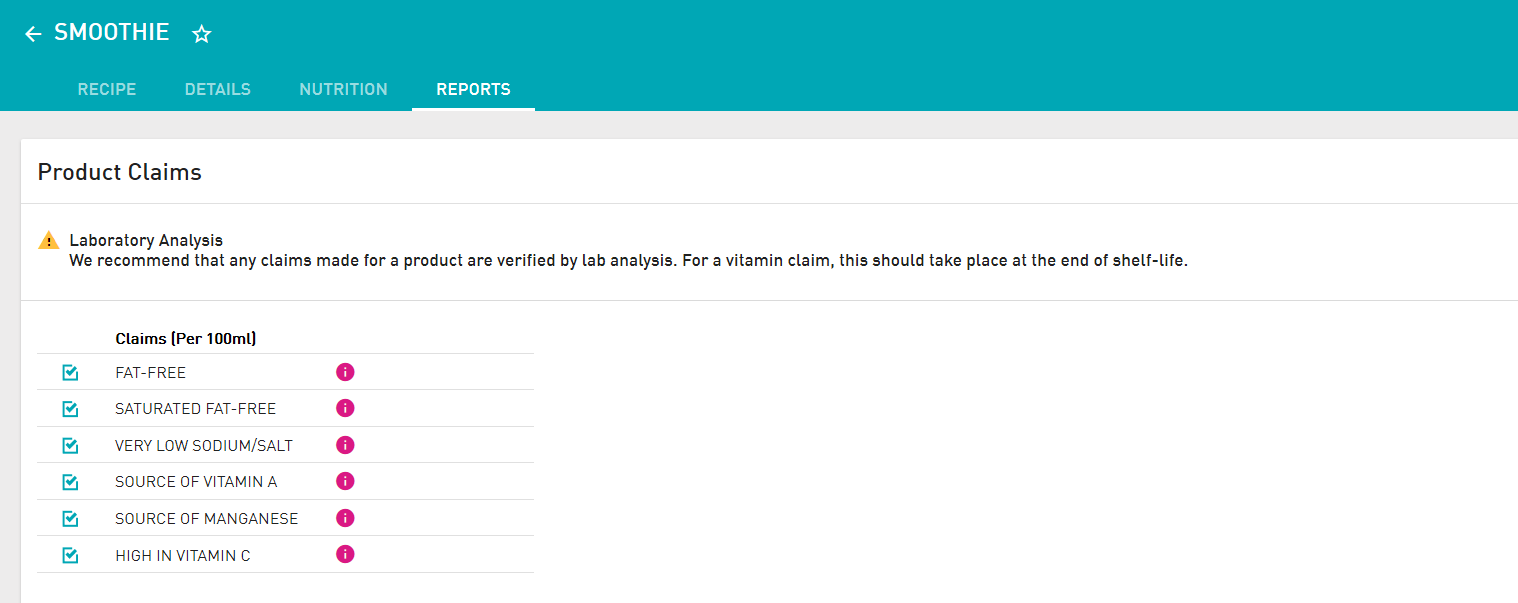
Task: Uncheck the FAT-FREE claim checkbox
Action: coord(70,372)
